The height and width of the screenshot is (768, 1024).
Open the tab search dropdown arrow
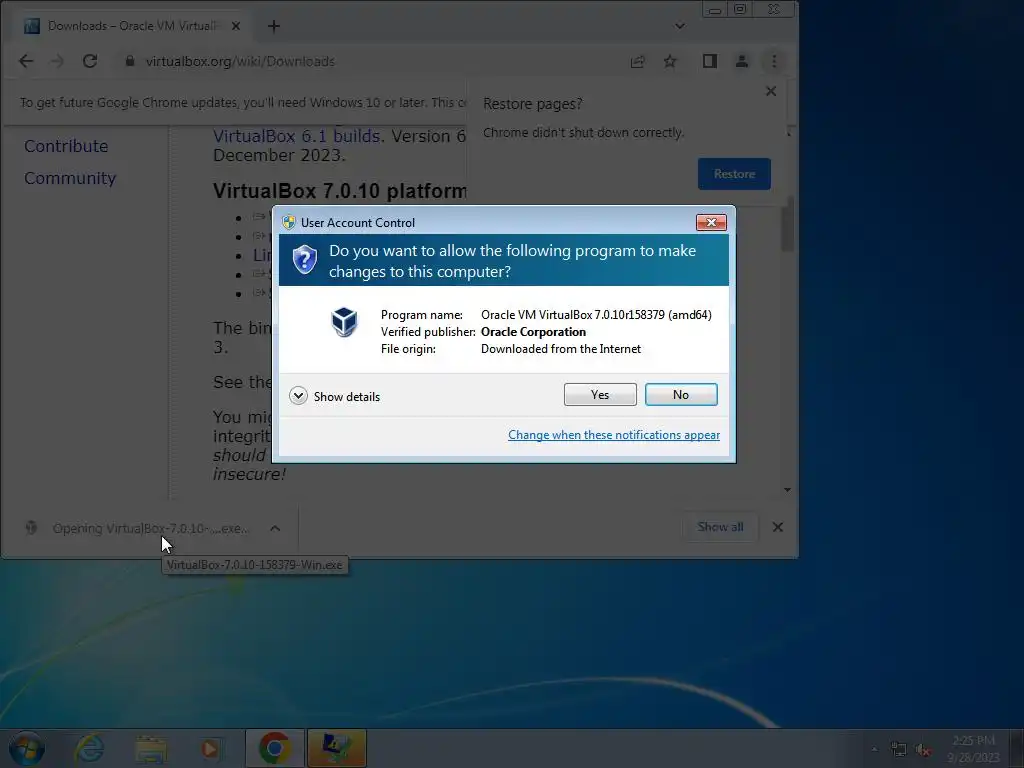pos(680,26)
